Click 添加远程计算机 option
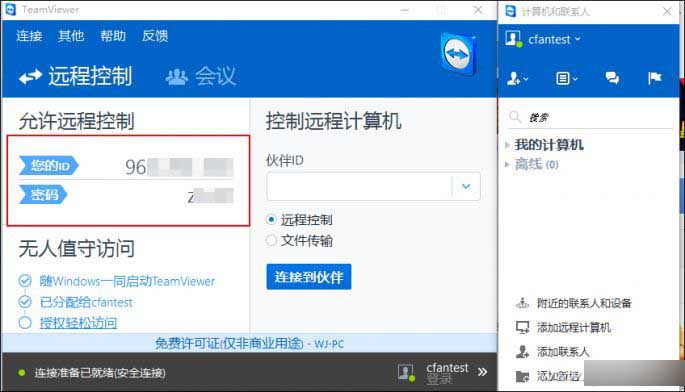Viewport: 685px width, 392px height. [x=574, y=327]
